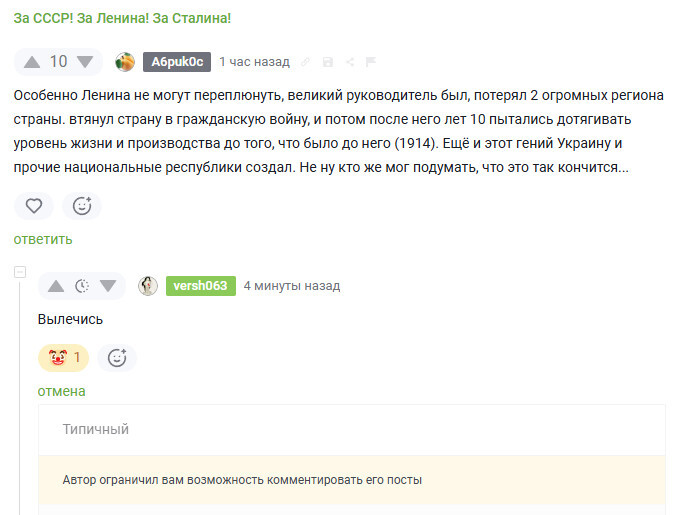The image size is (684, 515).
Task: Downvote the comment by A6puk0c
Action: pyautogui.click(x=85, y=62)
